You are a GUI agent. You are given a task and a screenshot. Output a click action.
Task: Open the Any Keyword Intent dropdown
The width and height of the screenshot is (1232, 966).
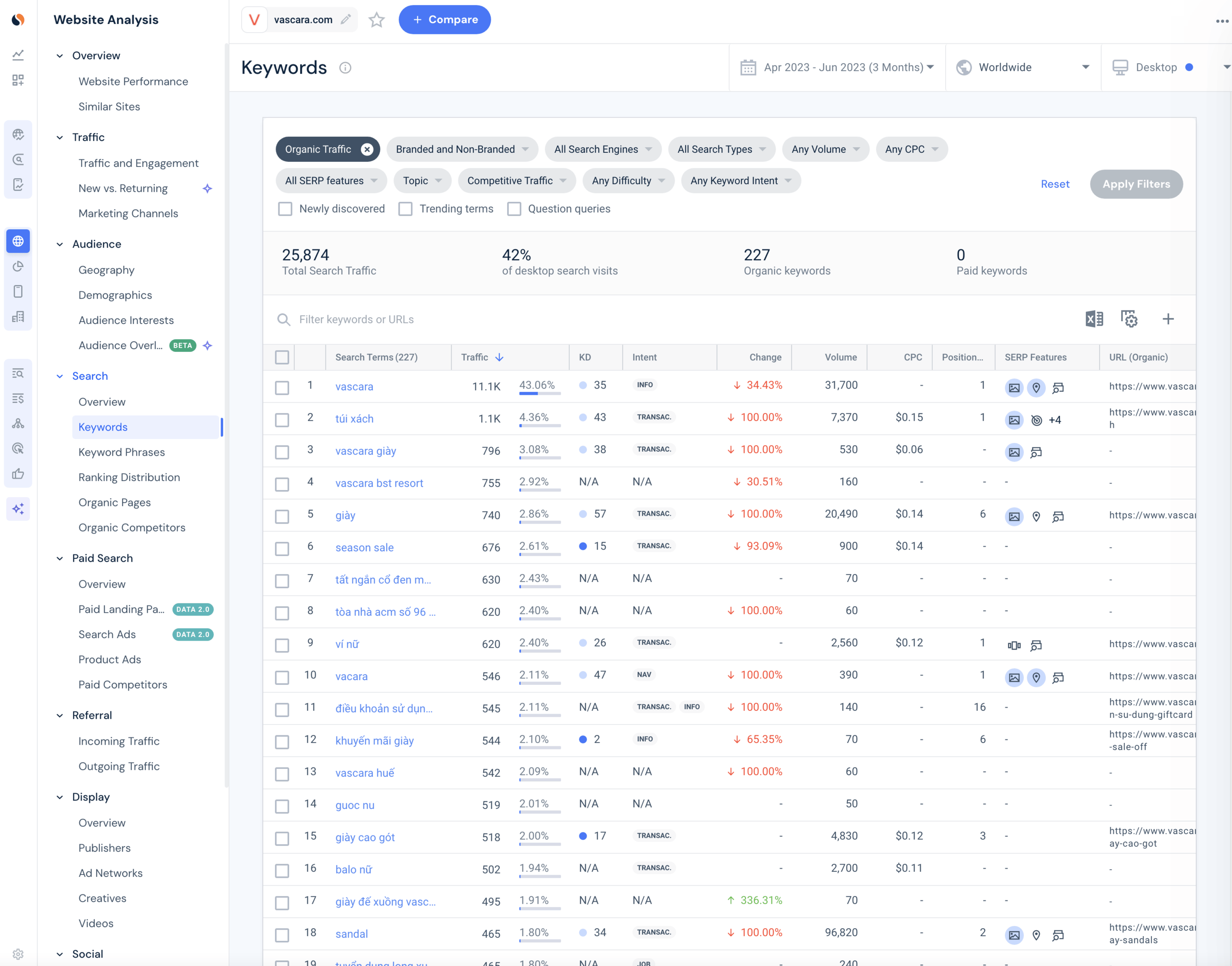741,181
